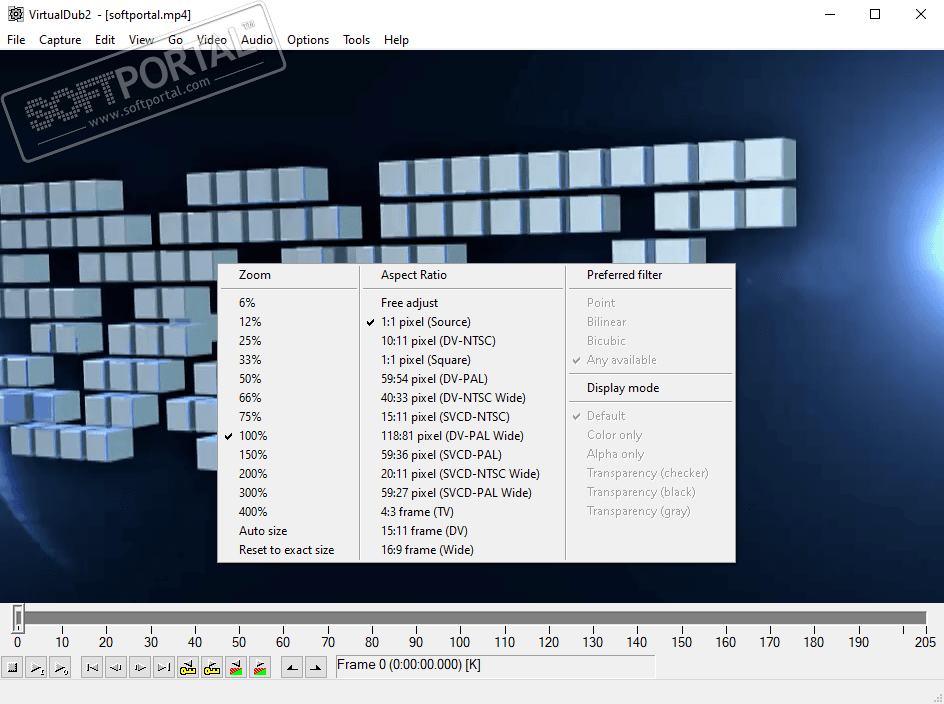
Task: Click the play input preview button
Action: (37, 667)
